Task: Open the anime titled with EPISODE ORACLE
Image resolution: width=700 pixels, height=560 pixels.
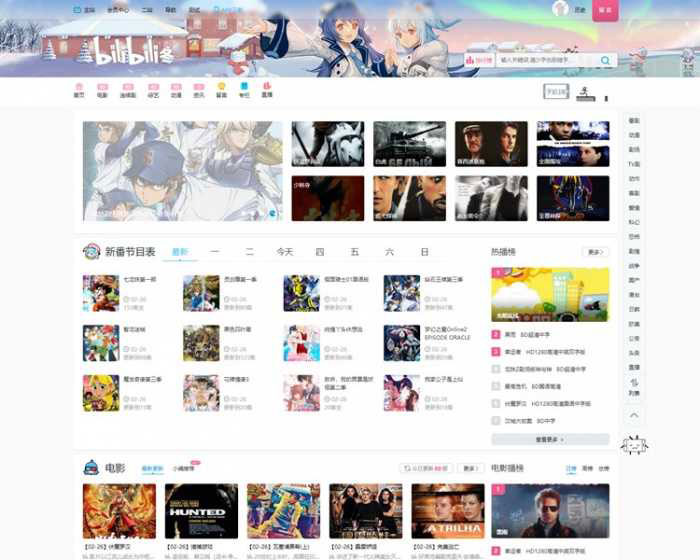Action: click(x=402, y=343)
